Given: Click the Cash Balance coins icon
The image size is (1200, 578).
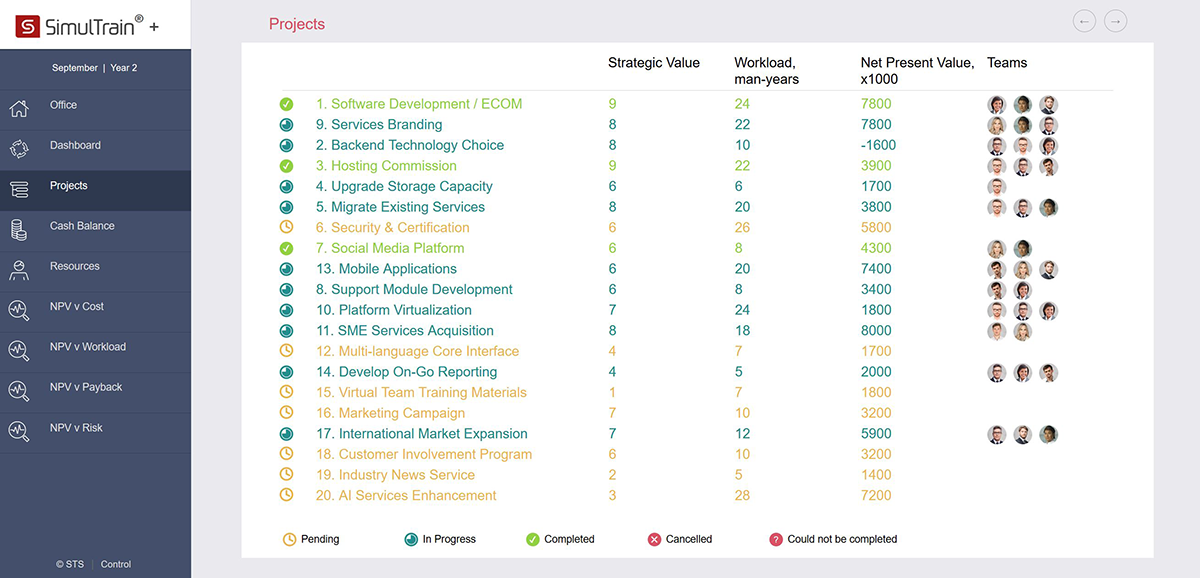Looking at the screenshot, I should point(19,229).
